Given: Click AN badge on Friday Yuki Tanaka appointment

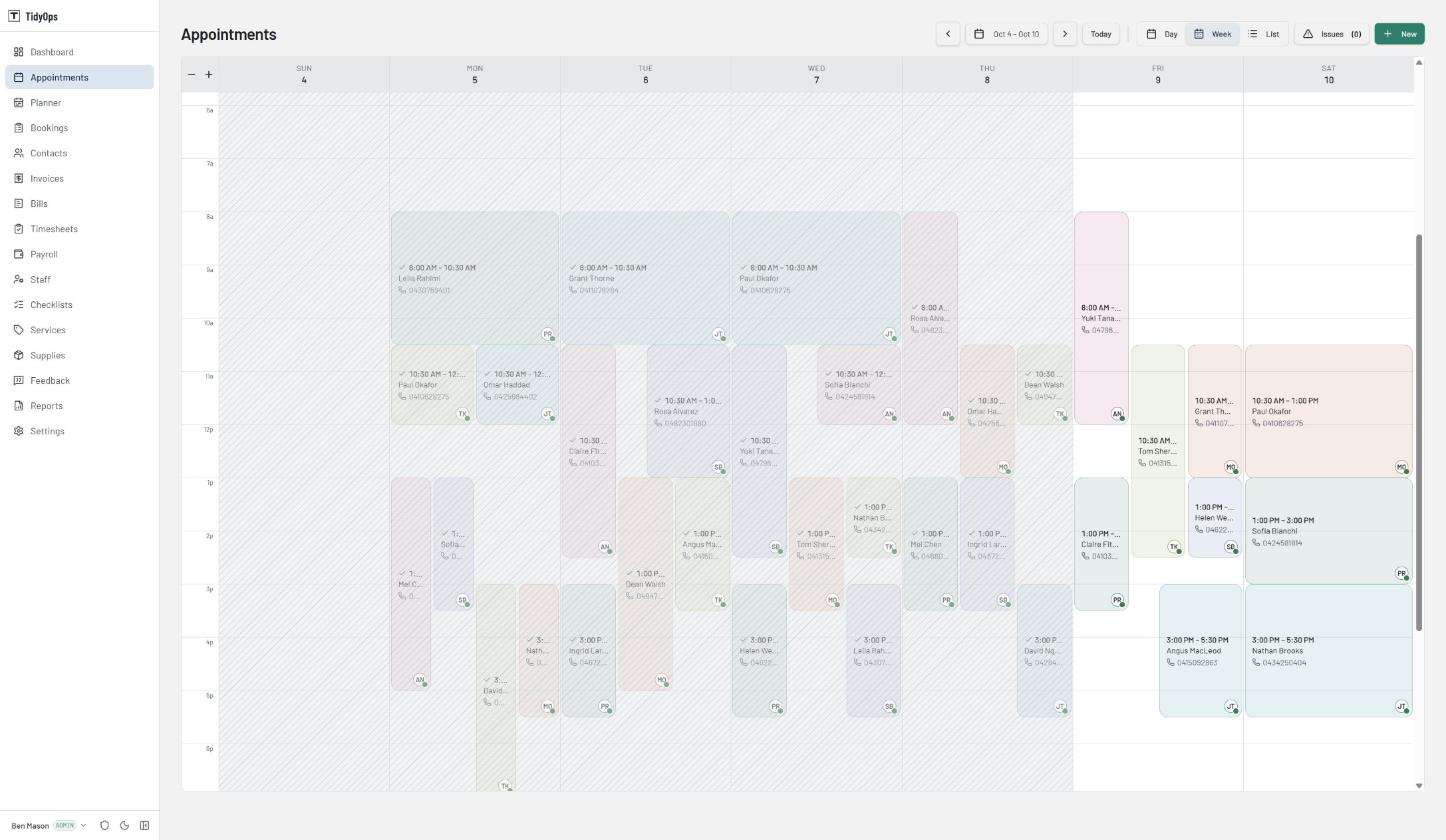Looking at the screenshot, I should tap(1117, 414).
